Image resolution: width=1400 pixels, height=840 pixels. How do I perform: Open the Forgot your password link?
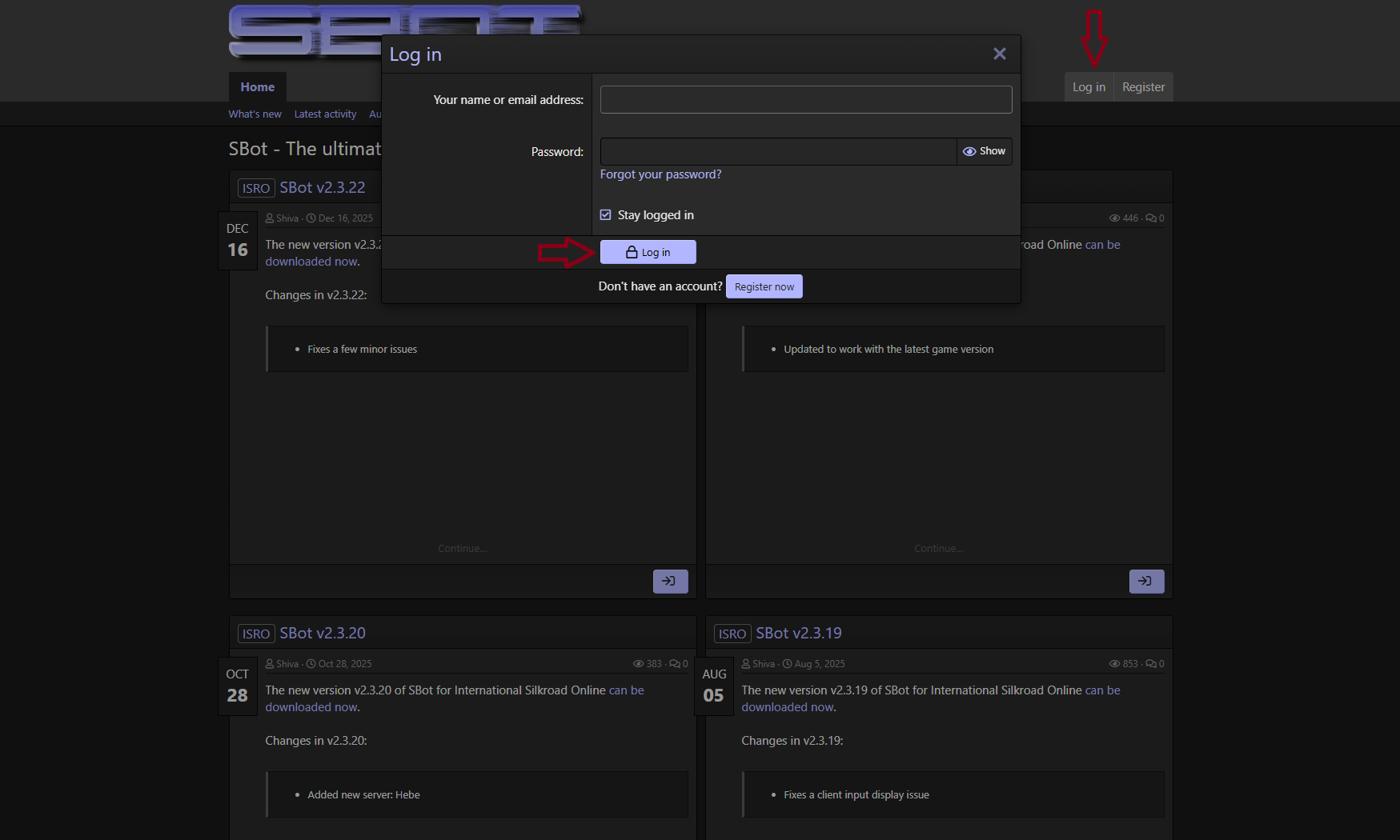660,174
